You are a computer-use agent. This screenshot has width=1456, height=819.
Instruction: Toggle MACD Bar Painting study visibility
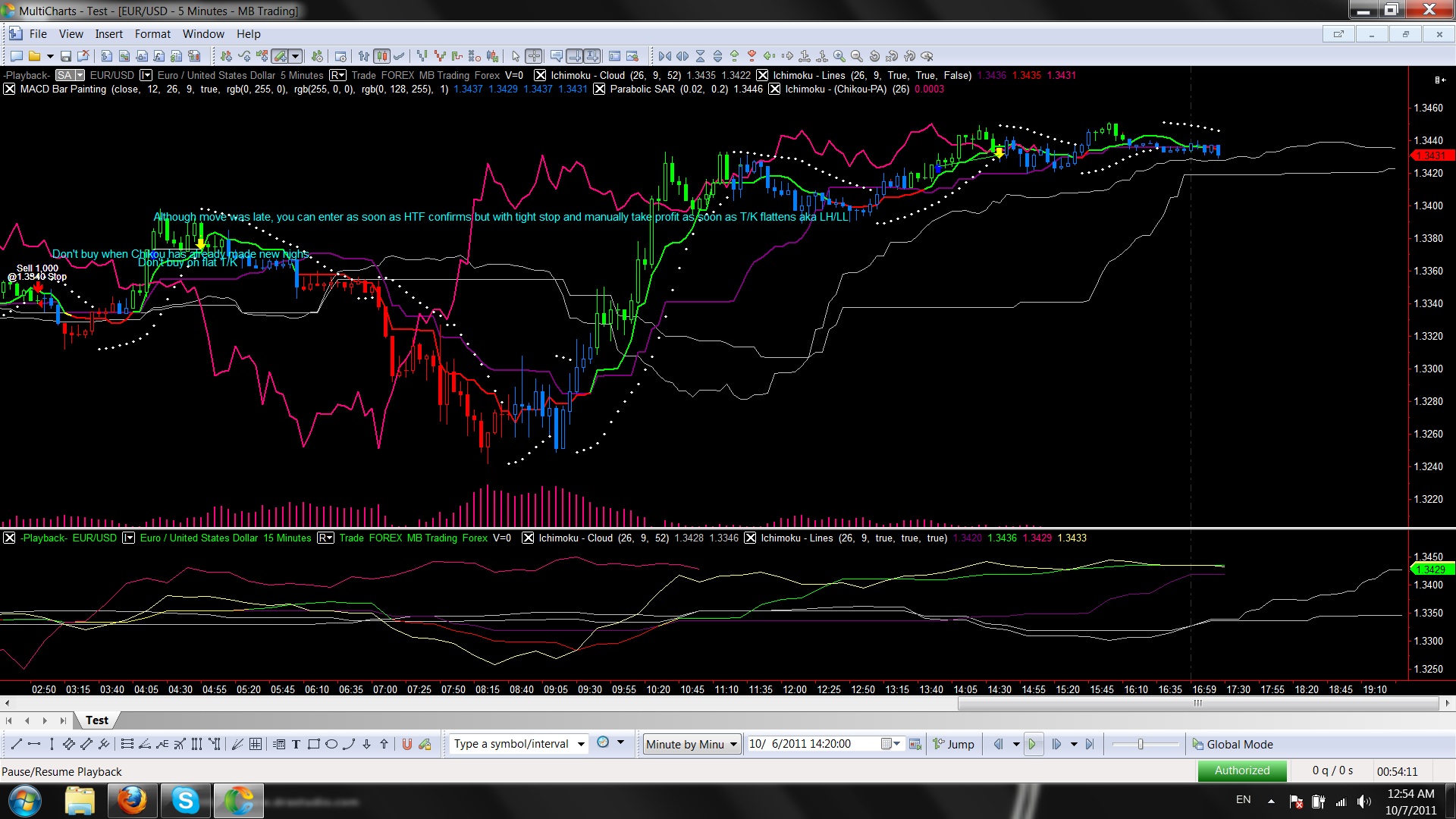pos(9,89)
